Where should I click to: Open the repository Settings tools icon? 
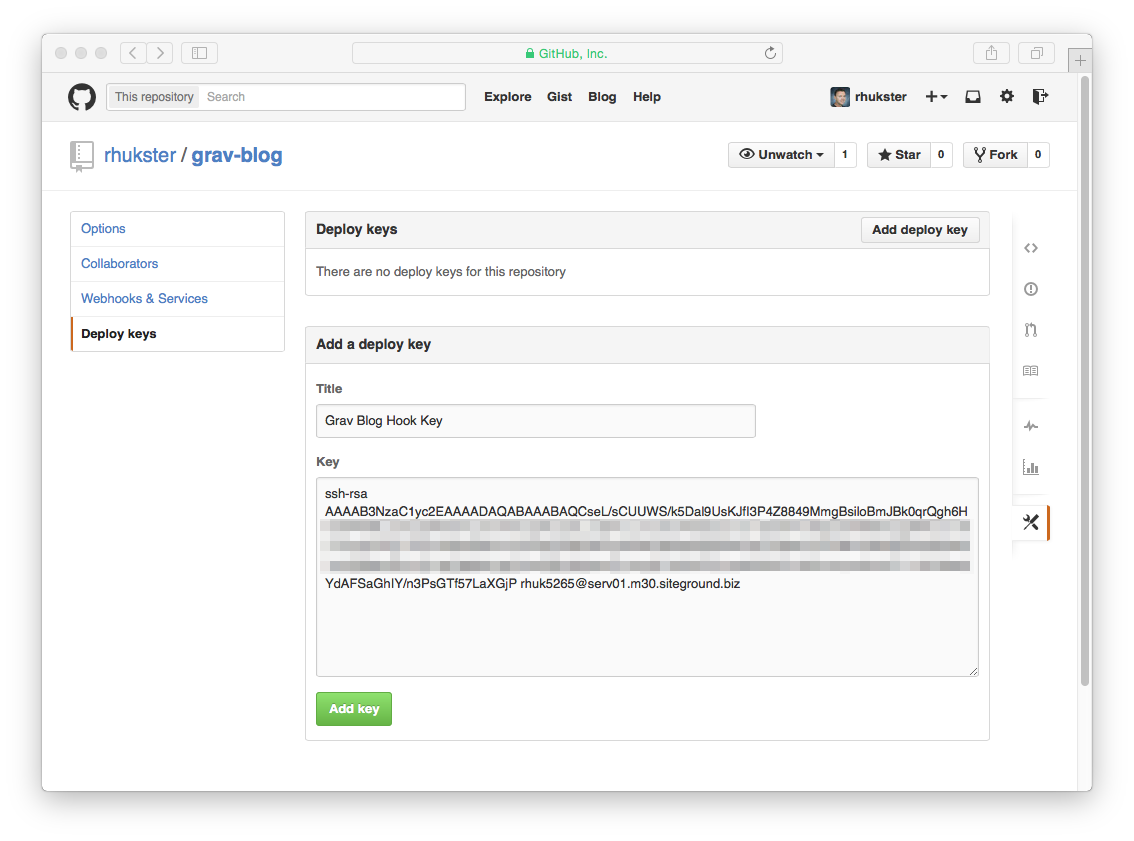click(1031, 522)
